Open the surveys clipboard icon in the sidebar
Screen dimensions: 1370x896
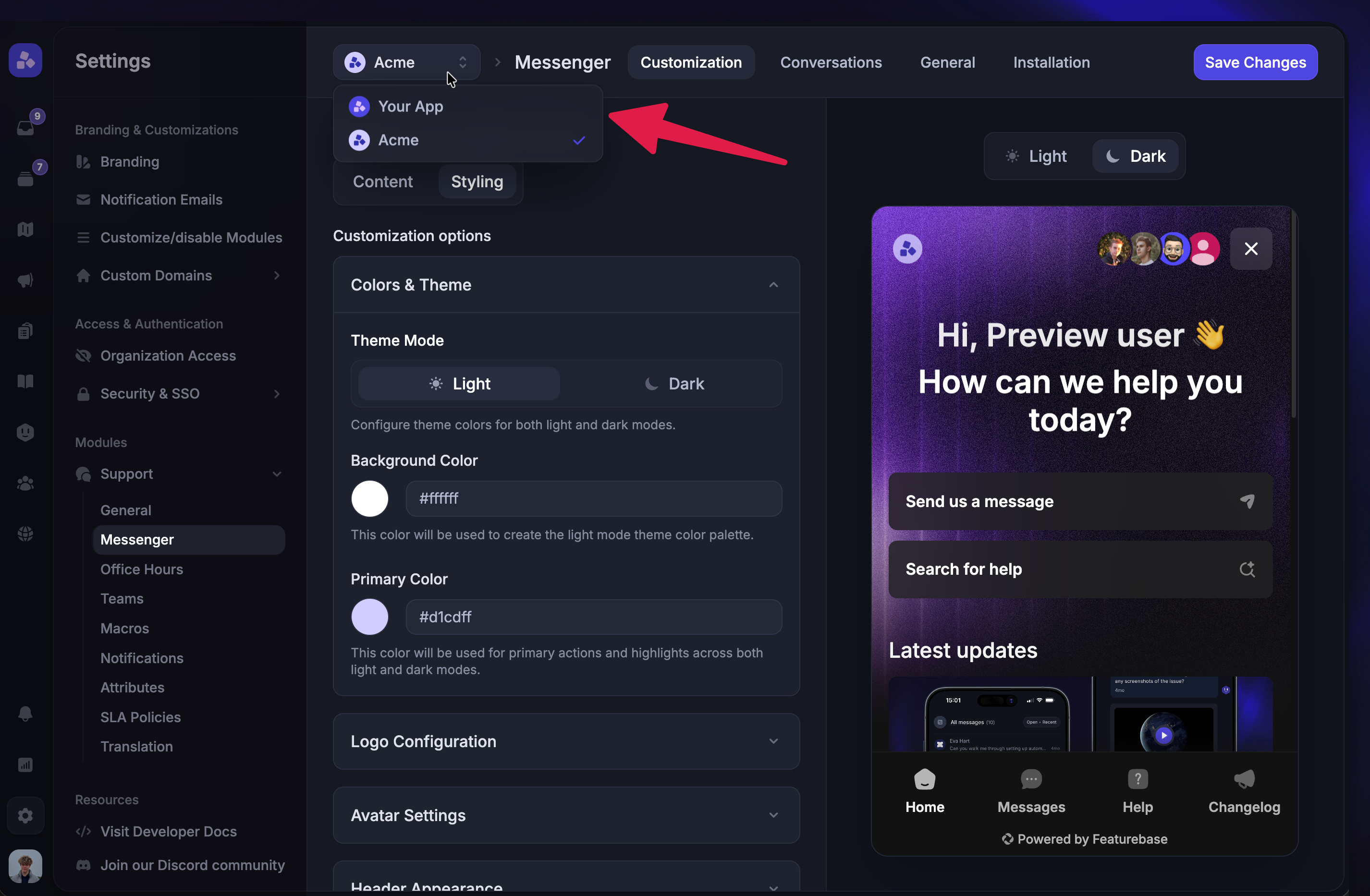tap(25, 330)
